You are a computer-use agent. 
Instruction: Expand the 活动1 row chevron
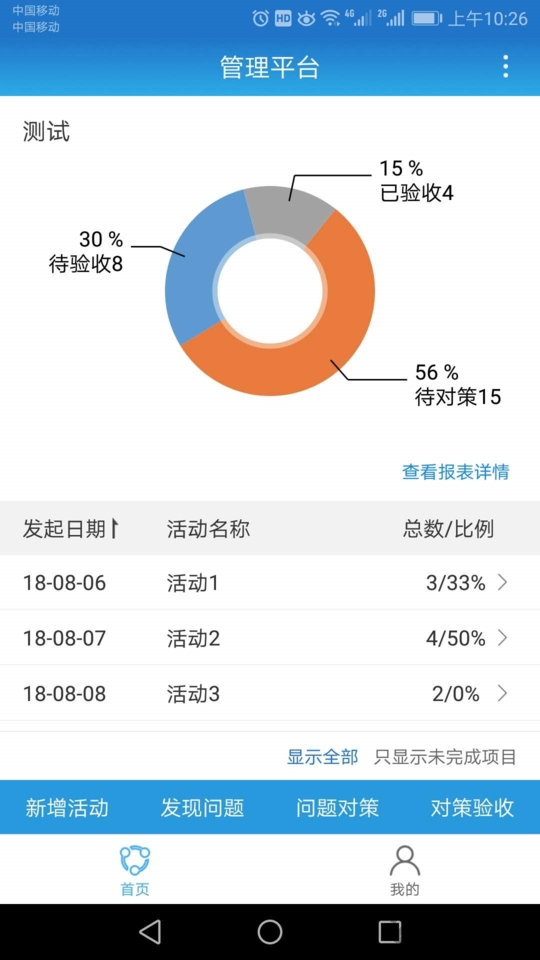pyautogui.click(x=503, y=583)
